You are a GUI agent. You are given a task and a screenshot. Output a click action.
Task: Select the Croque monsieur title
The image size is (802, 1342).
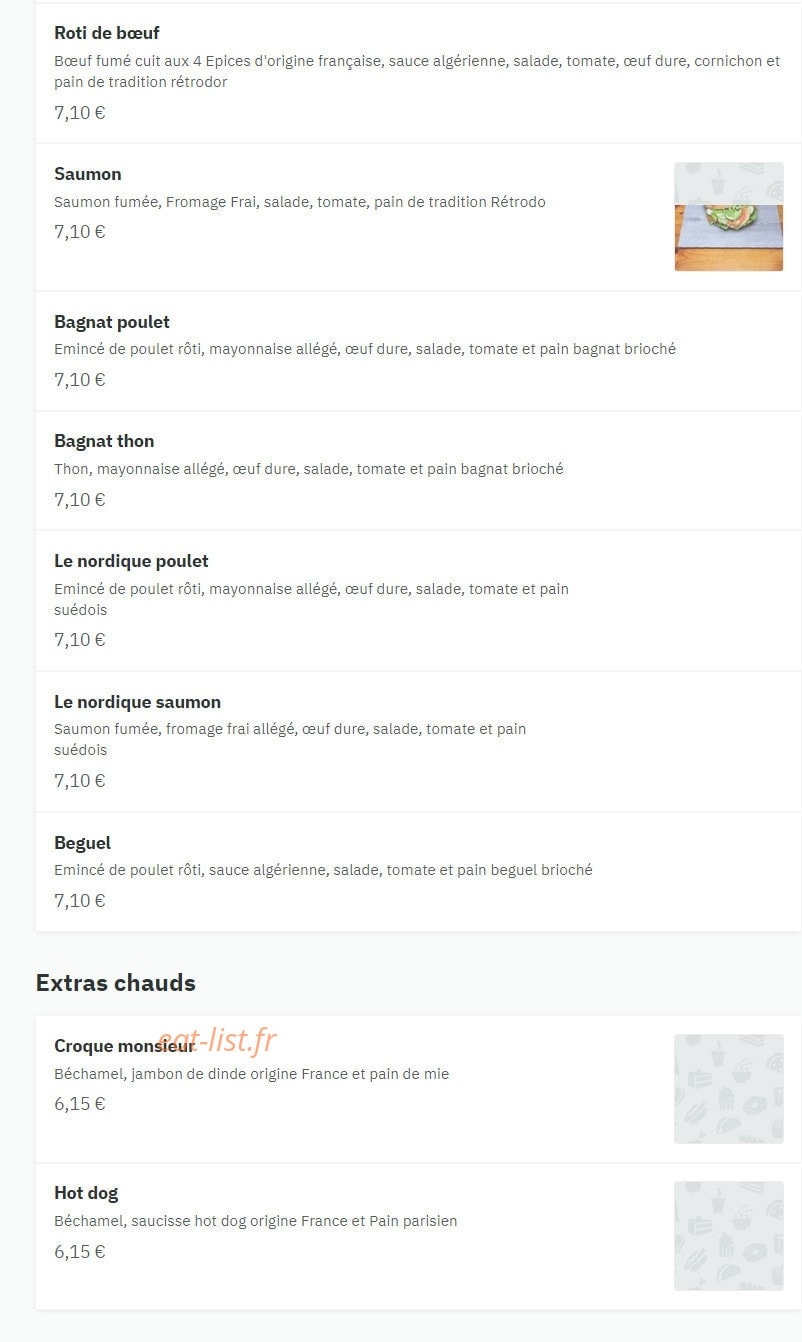click(124, 1046)
